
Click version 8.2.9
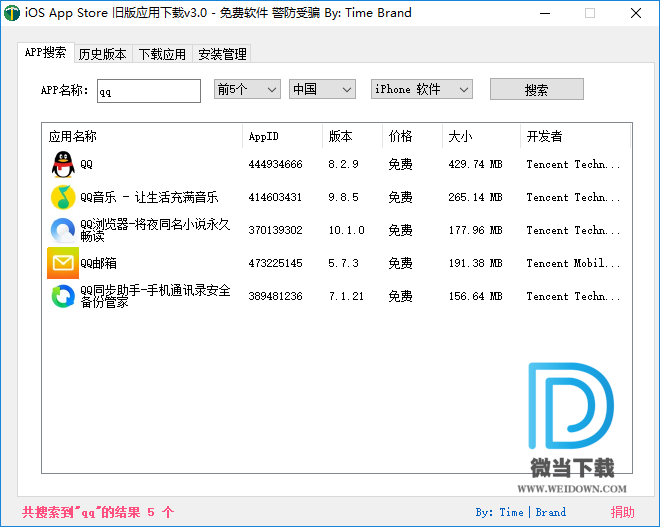pyautogui.click(x=343, y=164)
